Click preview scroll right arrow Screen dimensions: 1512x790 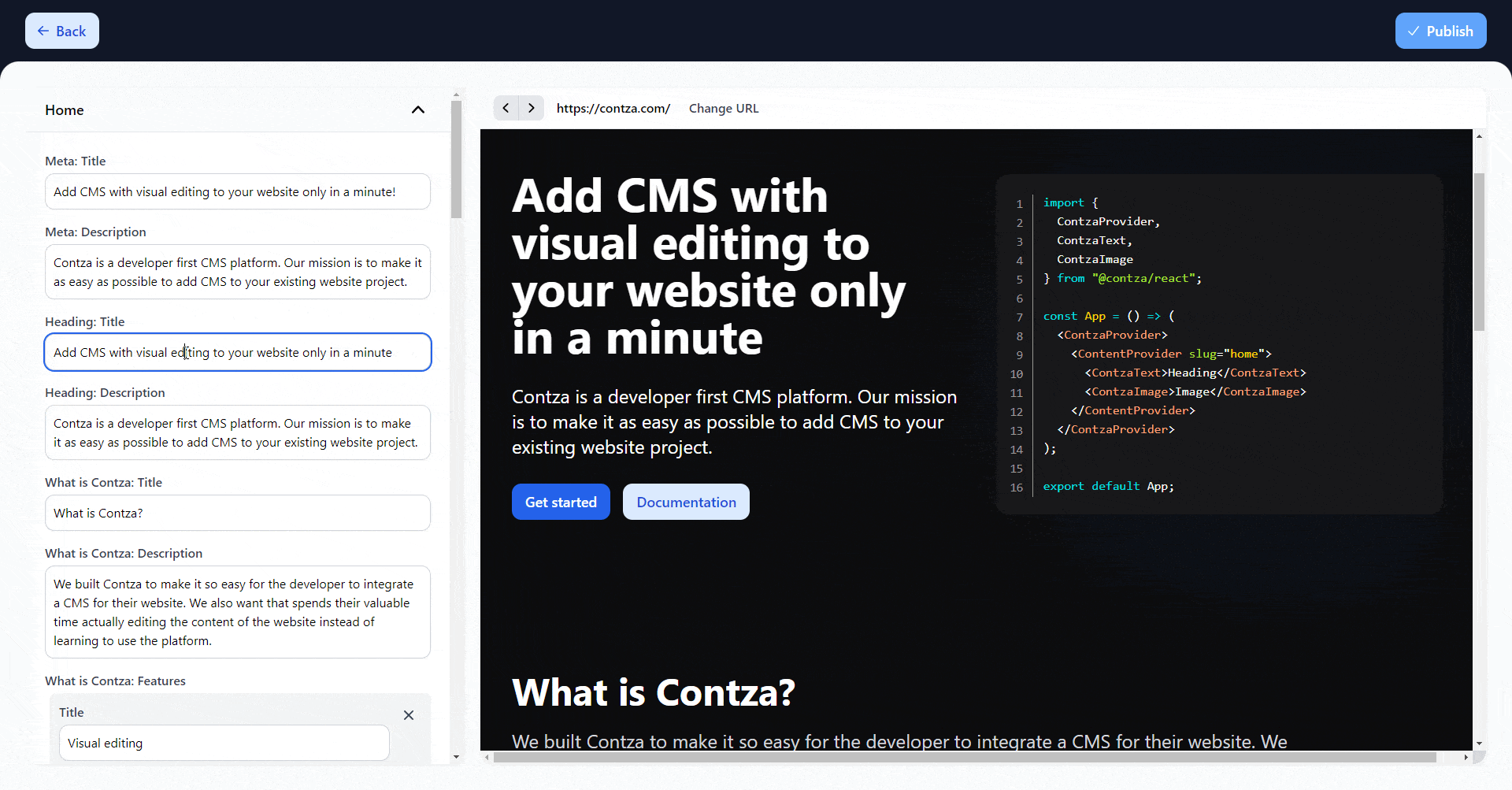1466,757
